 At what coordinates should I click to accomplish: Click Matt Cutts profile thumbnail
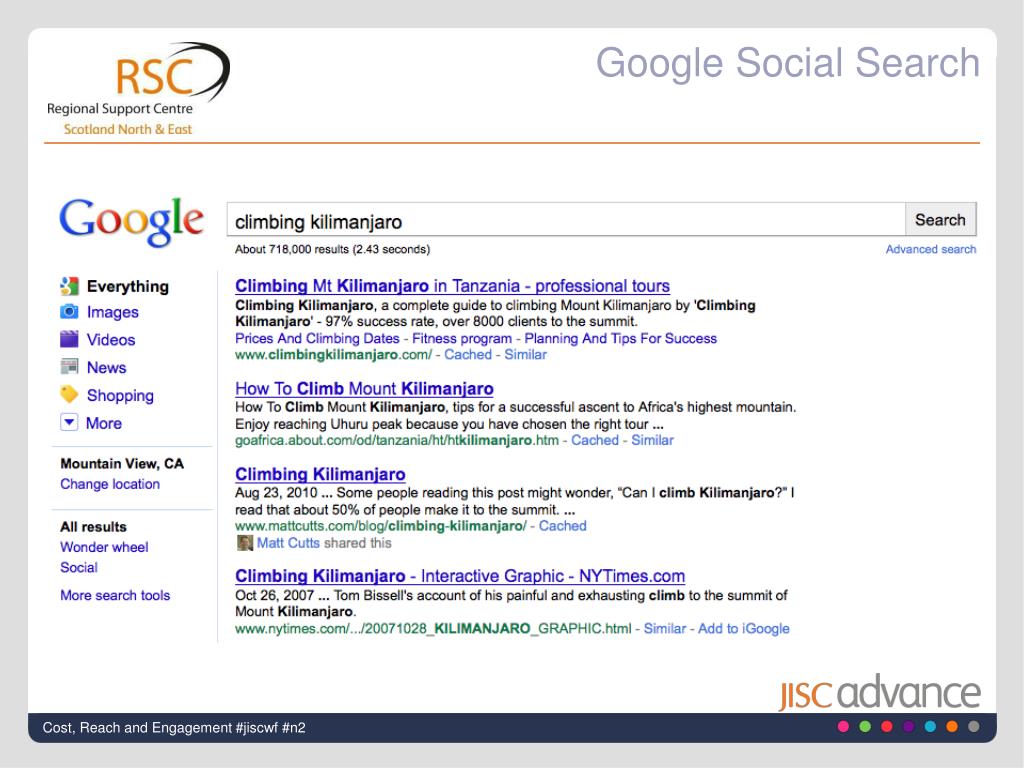tap(245, 543)
